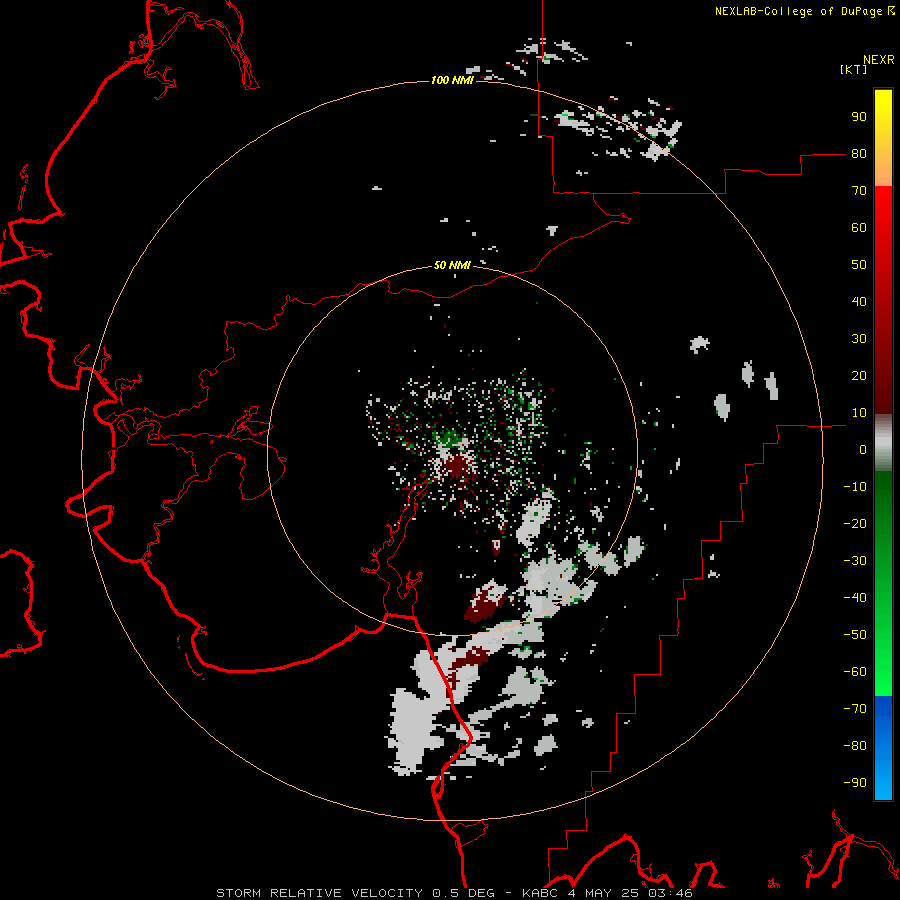Screen dimensions: 900x900
Task: Click the 03:46 timestamp in the caption
Action: click(670, 893)
